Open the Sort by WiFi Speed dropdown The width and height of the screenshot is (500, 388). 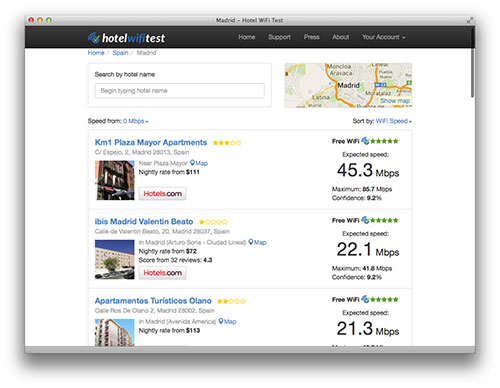(394, 121)
